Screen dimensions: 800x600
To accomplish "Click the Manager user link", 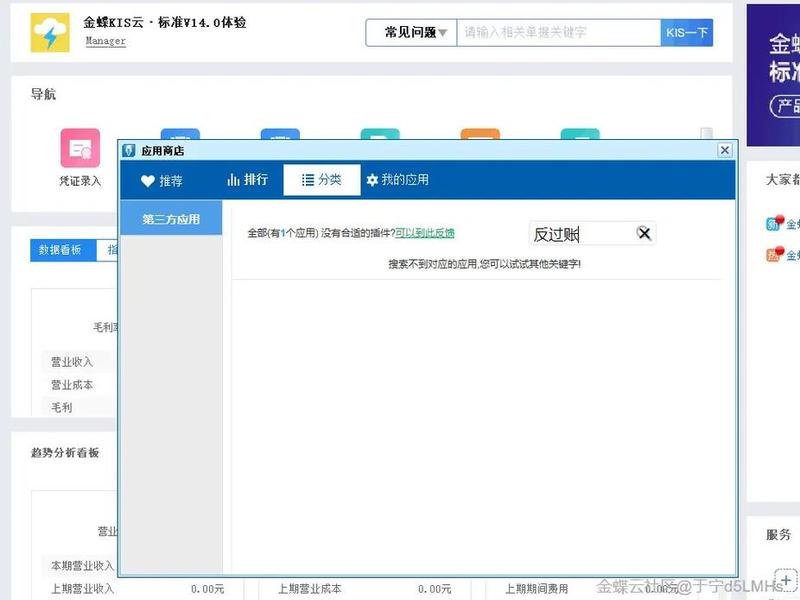I will coord(106,41).
